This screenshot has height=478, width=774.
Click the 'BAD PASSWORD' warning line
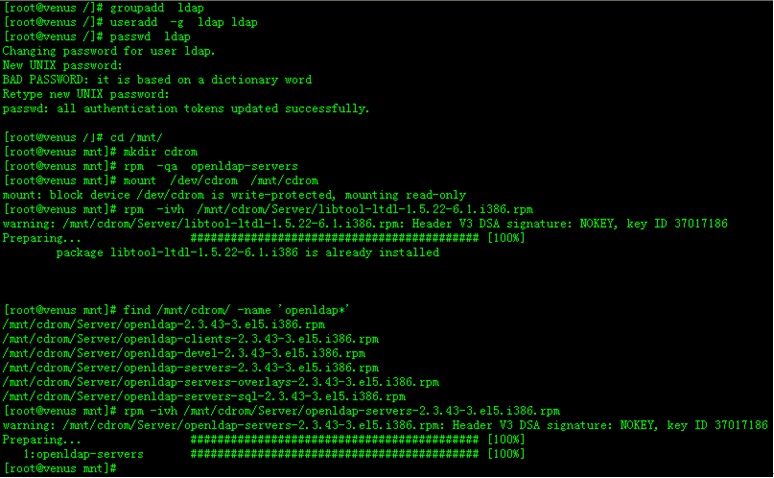click(157, 79)
